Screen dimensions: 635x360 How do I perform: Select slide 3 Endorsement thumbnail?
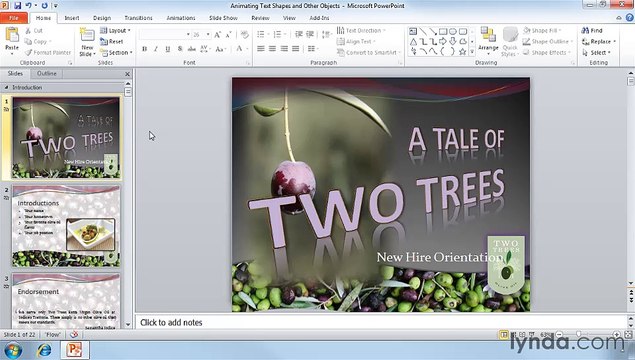[x=66, y=301]
